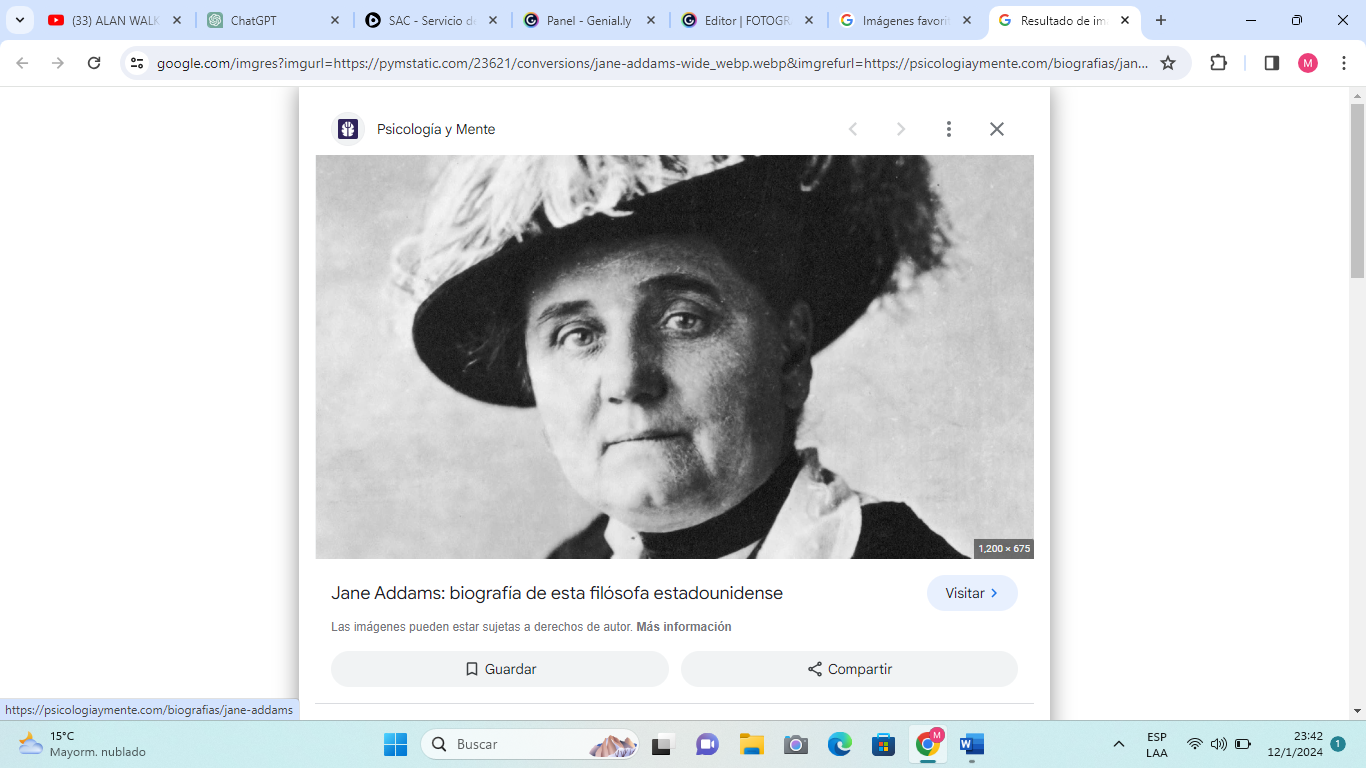The width and height of the screenshot is (1366, 768).
Task: Open the Chrome extensions puzzle icon
Action: point(1218,63)
